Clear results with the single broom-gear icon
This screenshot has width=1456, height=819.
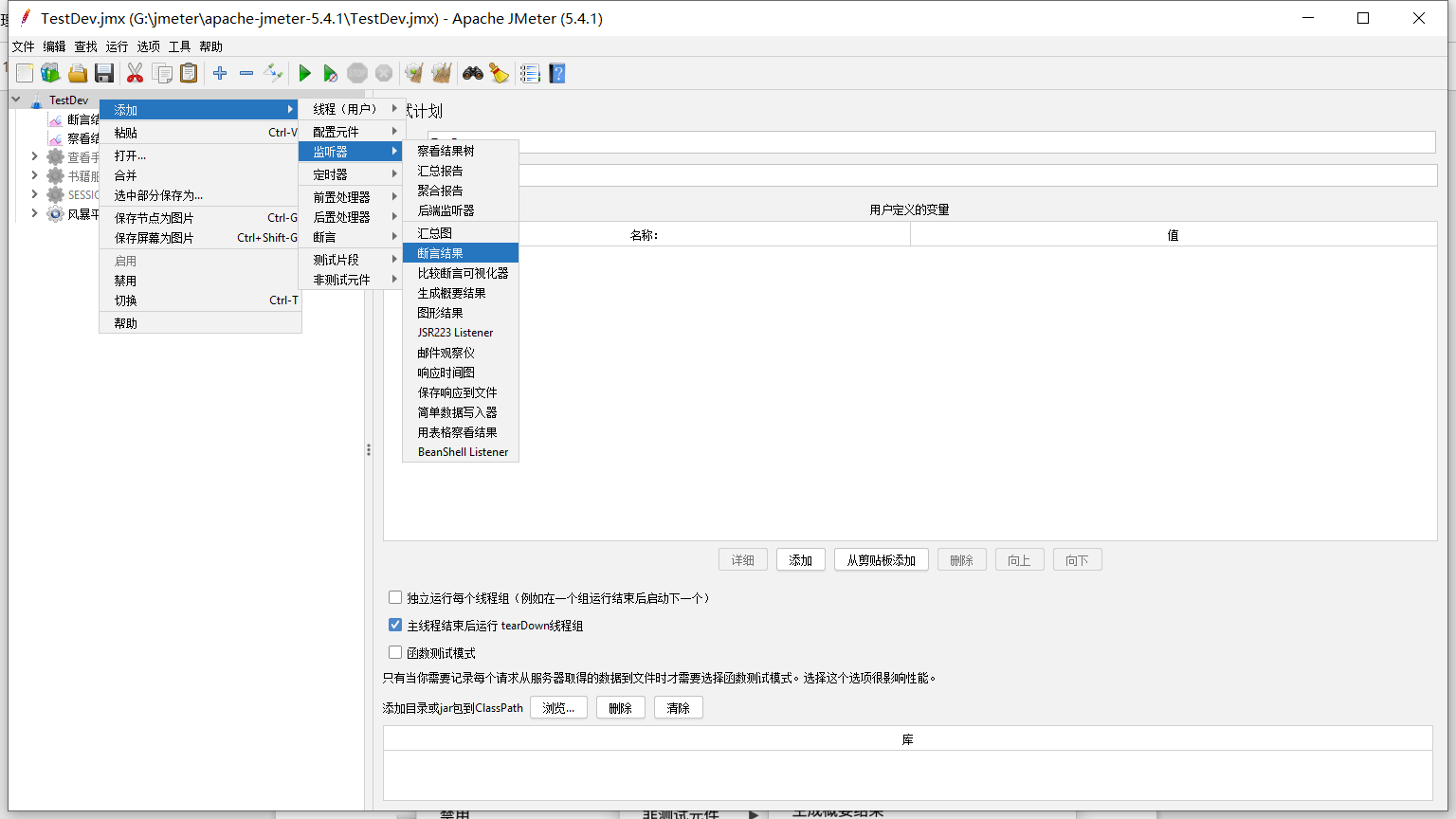414,73
